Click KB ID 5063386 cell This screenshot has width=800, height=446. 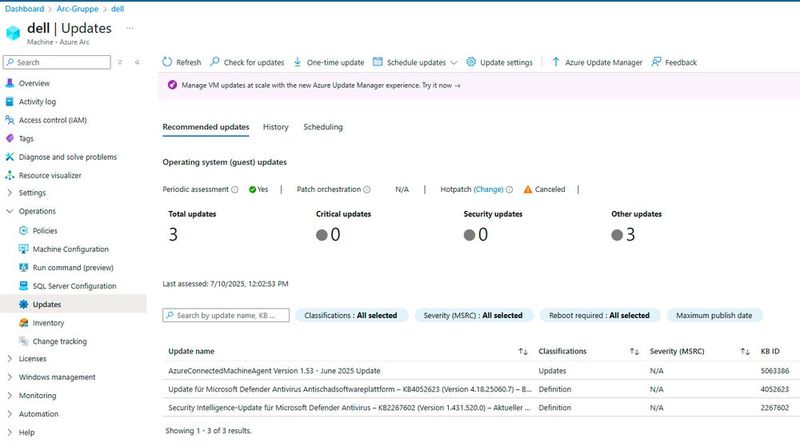pyautogui.click(x=774, y=371)
